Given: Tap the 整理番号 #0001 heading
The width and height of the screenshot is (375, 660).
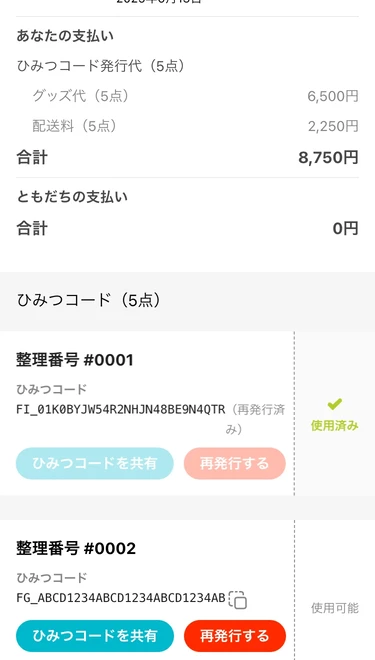Looking at the screenshot, I should [x=75, y=360].
